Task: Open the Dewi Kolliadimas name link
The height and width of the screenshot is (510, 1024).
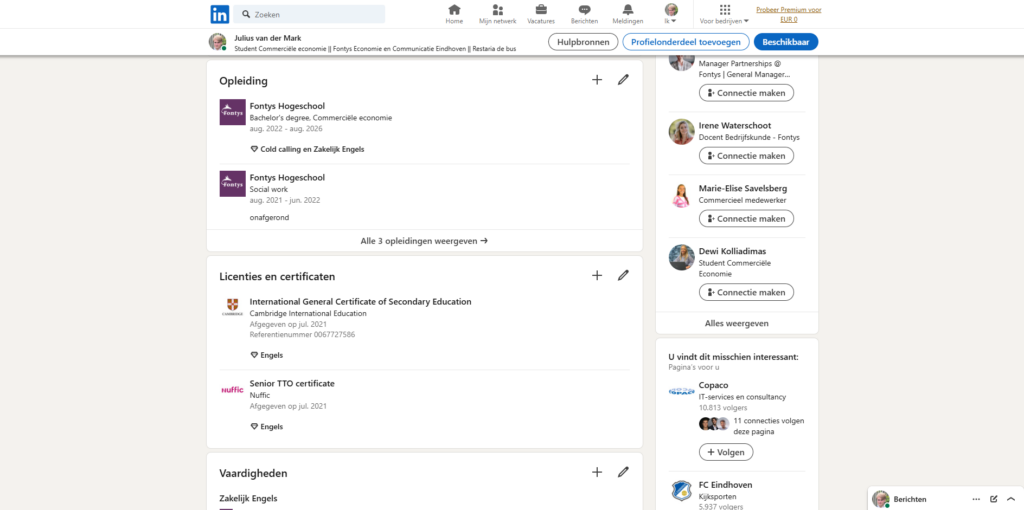Action: pos(732,251)
